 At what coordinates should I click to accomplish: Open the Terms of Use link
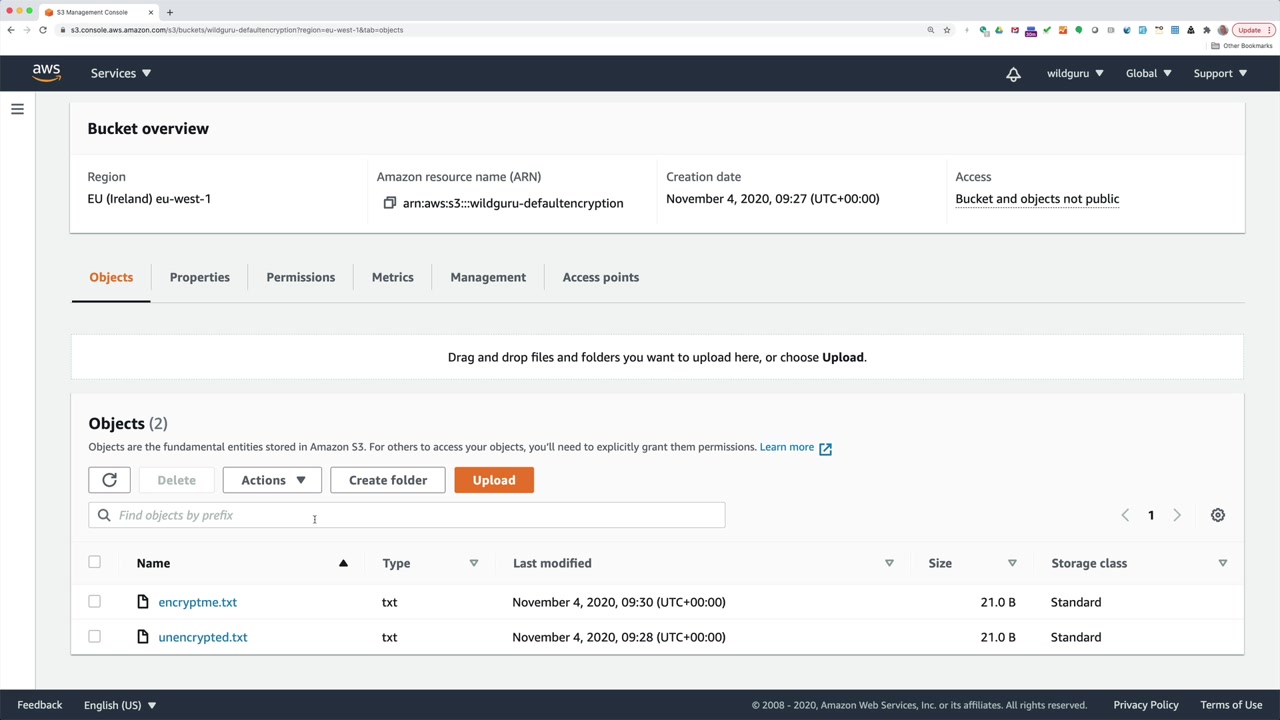tap(1231, 705)
